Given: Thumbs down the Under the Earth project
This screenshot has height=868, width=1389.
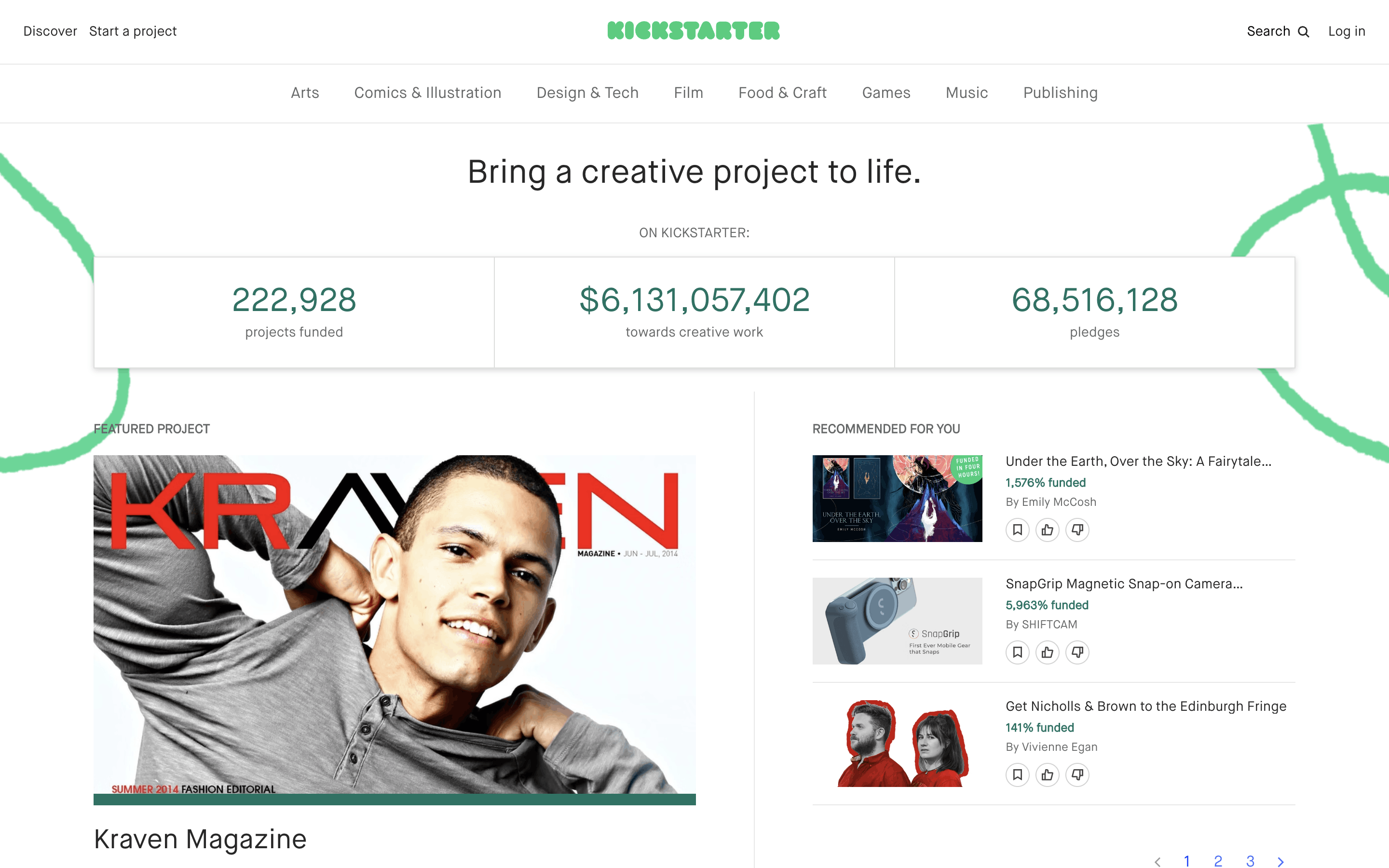Looking at the screenshot, I should (1077, 529).
